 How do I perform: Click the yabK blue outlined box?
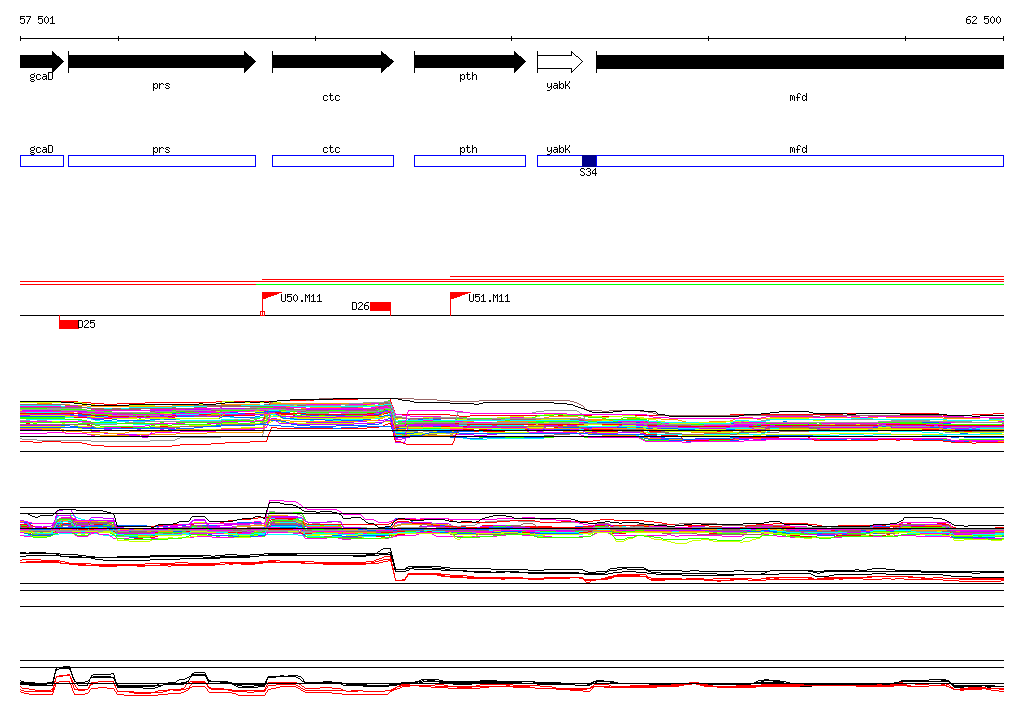[x=560, y=161]
